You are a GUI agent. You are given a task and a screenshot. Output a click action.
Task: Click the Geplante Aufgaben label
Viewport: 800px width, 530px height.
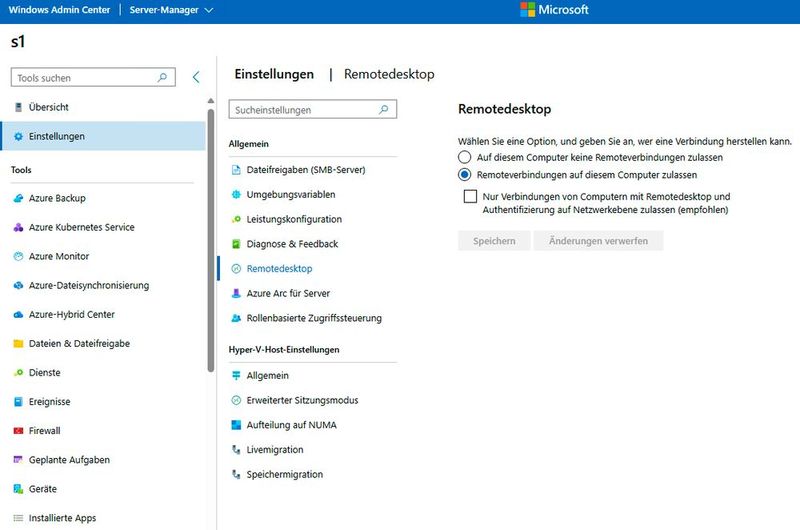(x=69, y=460)
